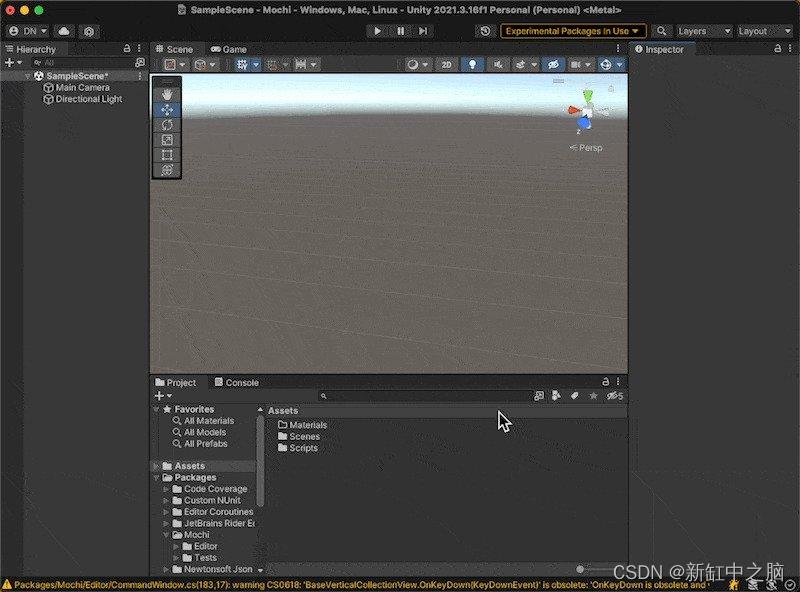This screenshot has width=800, height=592.
Task: Lock the Inspector panel
Action: pyautogui.click(x=777, y=48)
